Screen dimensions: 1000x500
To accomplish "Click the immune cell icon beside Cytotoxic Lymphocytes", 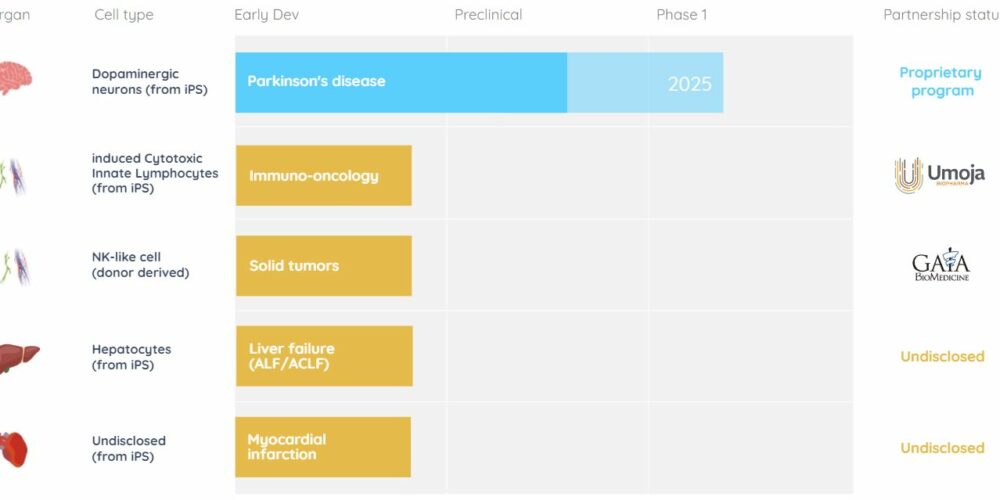I will (13, 177).
